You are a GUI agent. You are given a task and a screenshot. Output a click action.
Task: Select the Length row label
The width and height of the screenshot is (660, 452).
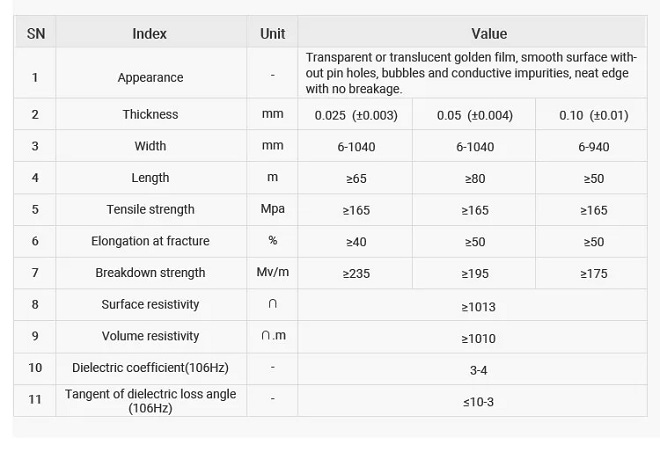tap(150, 178)
